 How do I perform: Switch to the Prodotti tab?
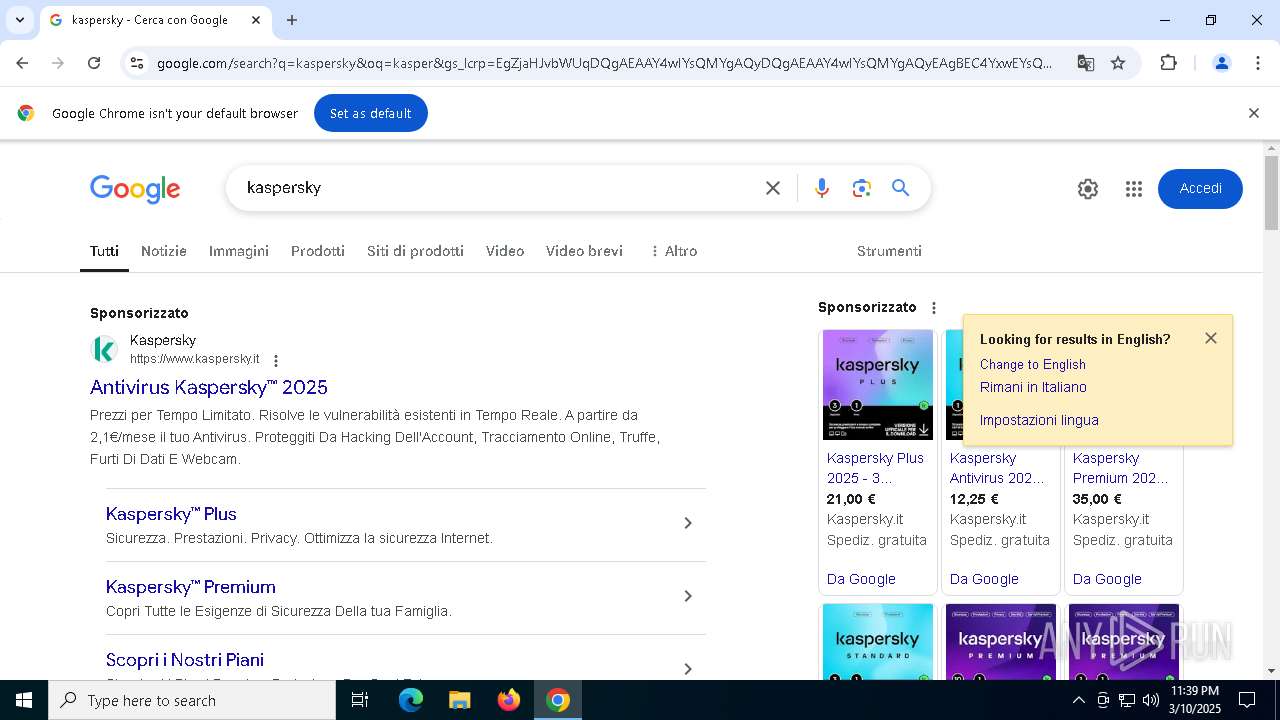(x=318, y=251)
